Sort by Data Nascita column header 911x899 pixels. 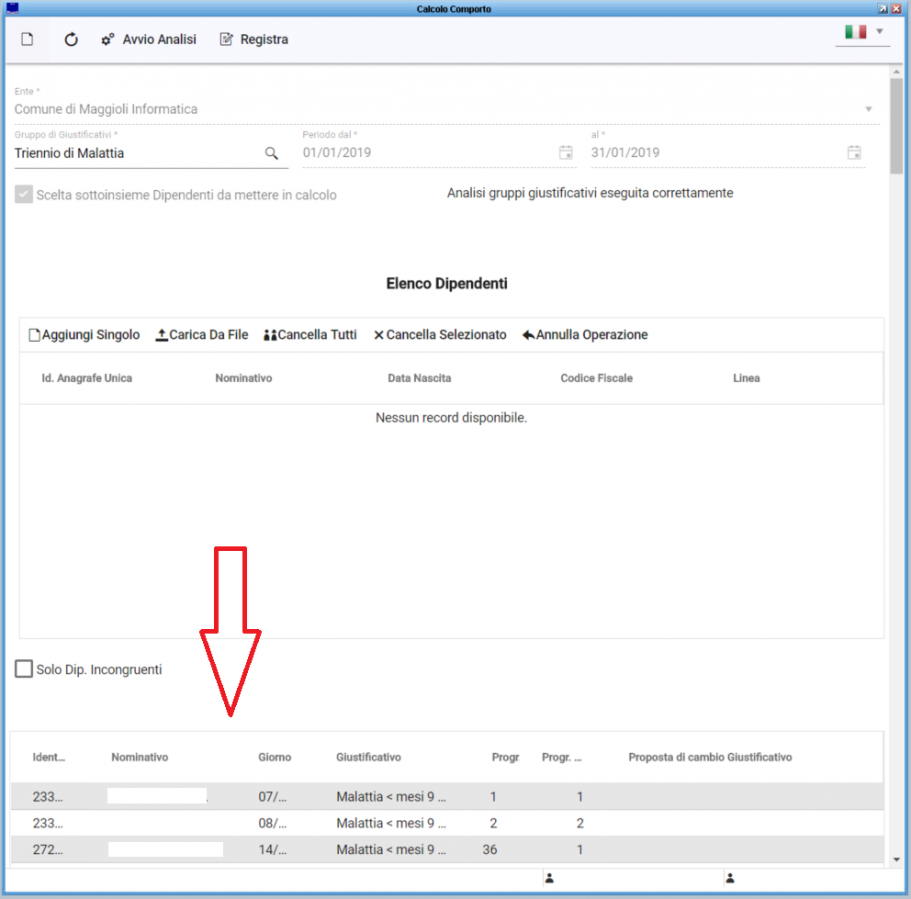point(419,378)
